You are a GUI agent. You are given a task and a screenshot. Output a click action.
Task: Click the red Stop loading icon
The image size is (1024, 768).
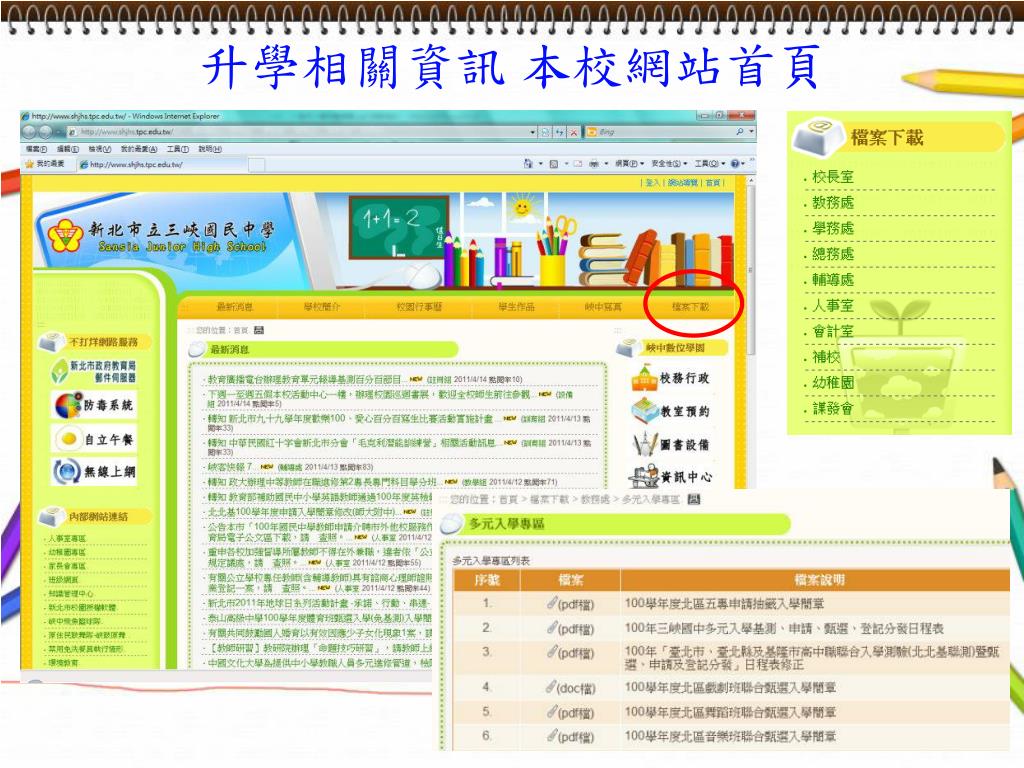573,132
